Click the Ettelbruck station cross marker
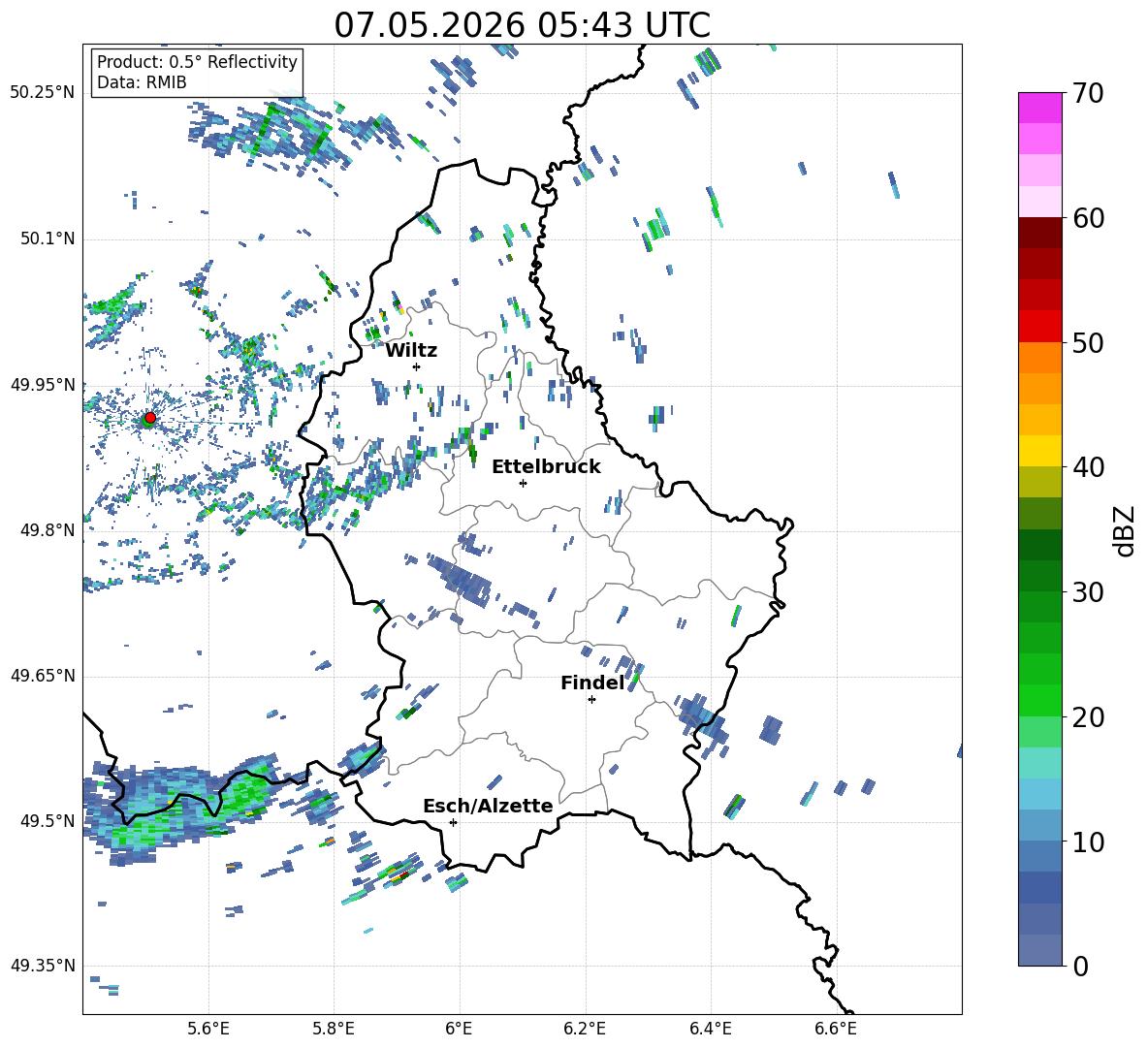1148x1048 pixels. [x=523, y=483]
